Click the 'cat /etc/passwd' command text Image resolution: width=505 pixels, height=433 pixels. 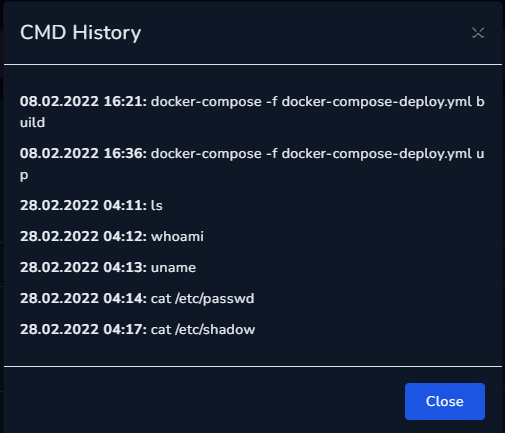pyautogui.click(x=203, y=298)
